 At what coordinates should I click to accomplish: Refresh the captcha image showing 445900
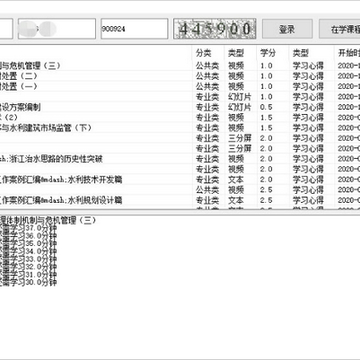click(x=215, y=29)
